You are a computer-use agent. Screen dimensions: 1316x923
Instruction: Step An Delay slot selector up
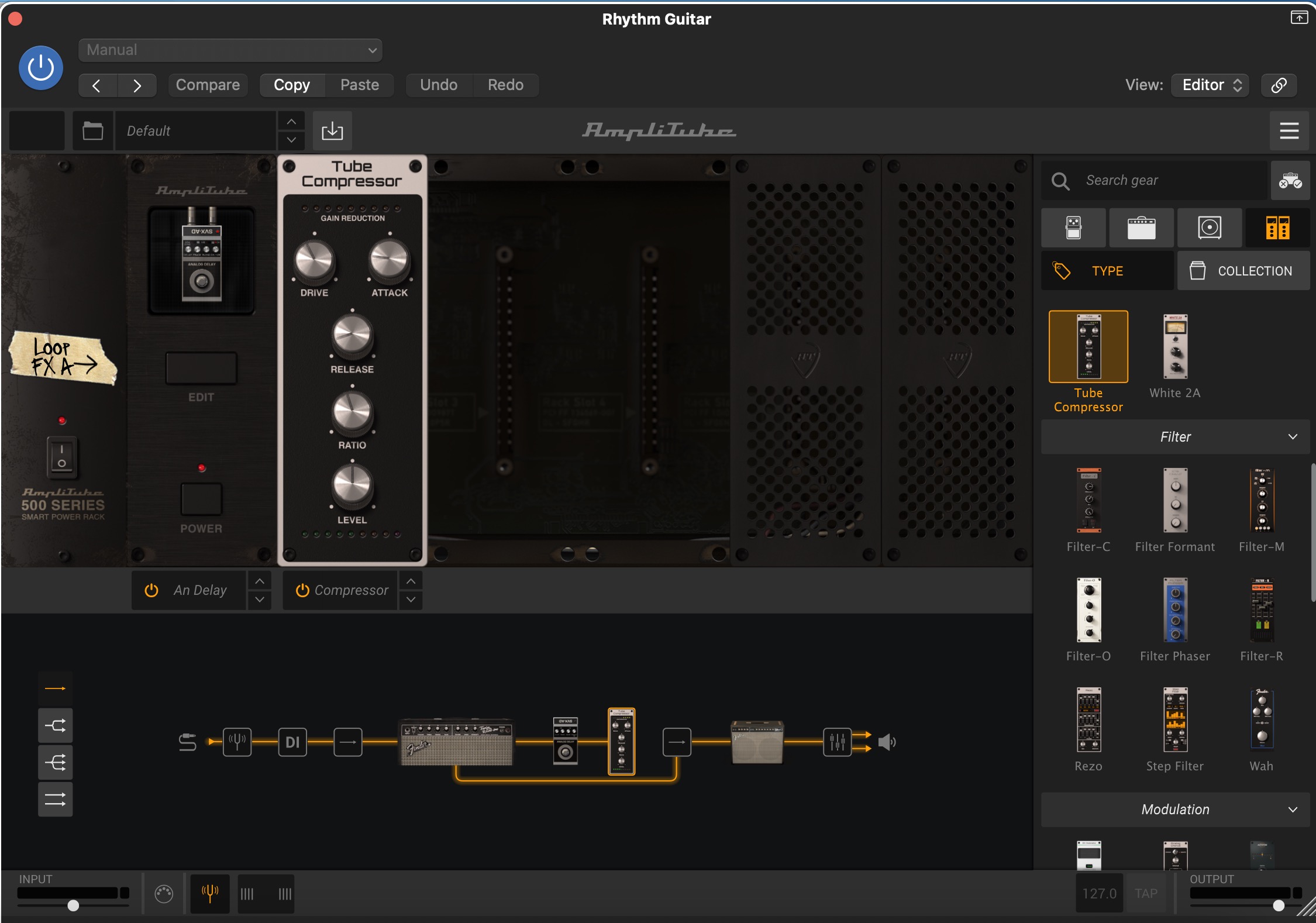pos(260,581)
